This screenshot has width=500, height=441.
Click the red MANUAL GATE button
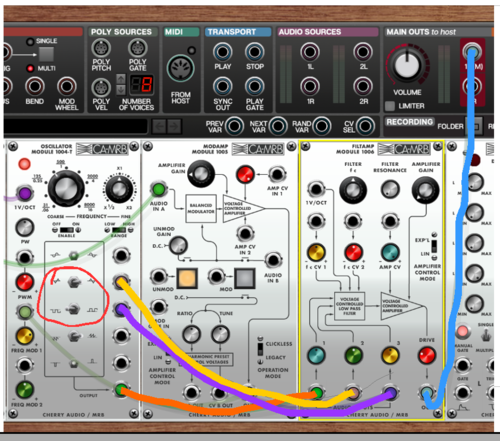click(x=462, y=332)
